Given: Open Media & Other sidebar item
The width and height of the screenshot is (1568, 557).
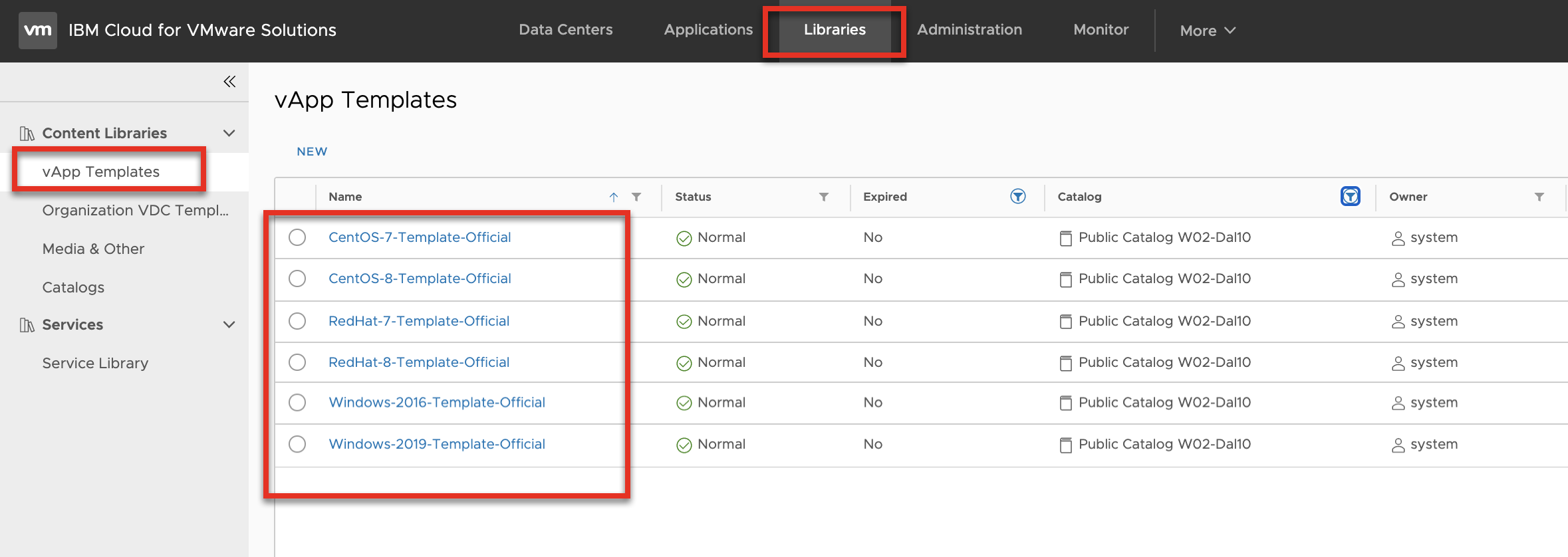Looking at the screenshot, I should coord(93,249).
